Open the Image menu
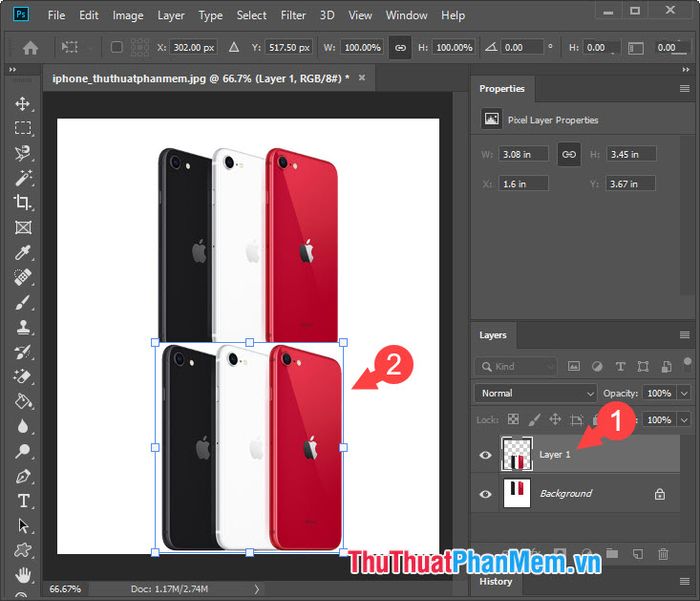The width and height of the screenshot is (700, 601). point(128,15)
